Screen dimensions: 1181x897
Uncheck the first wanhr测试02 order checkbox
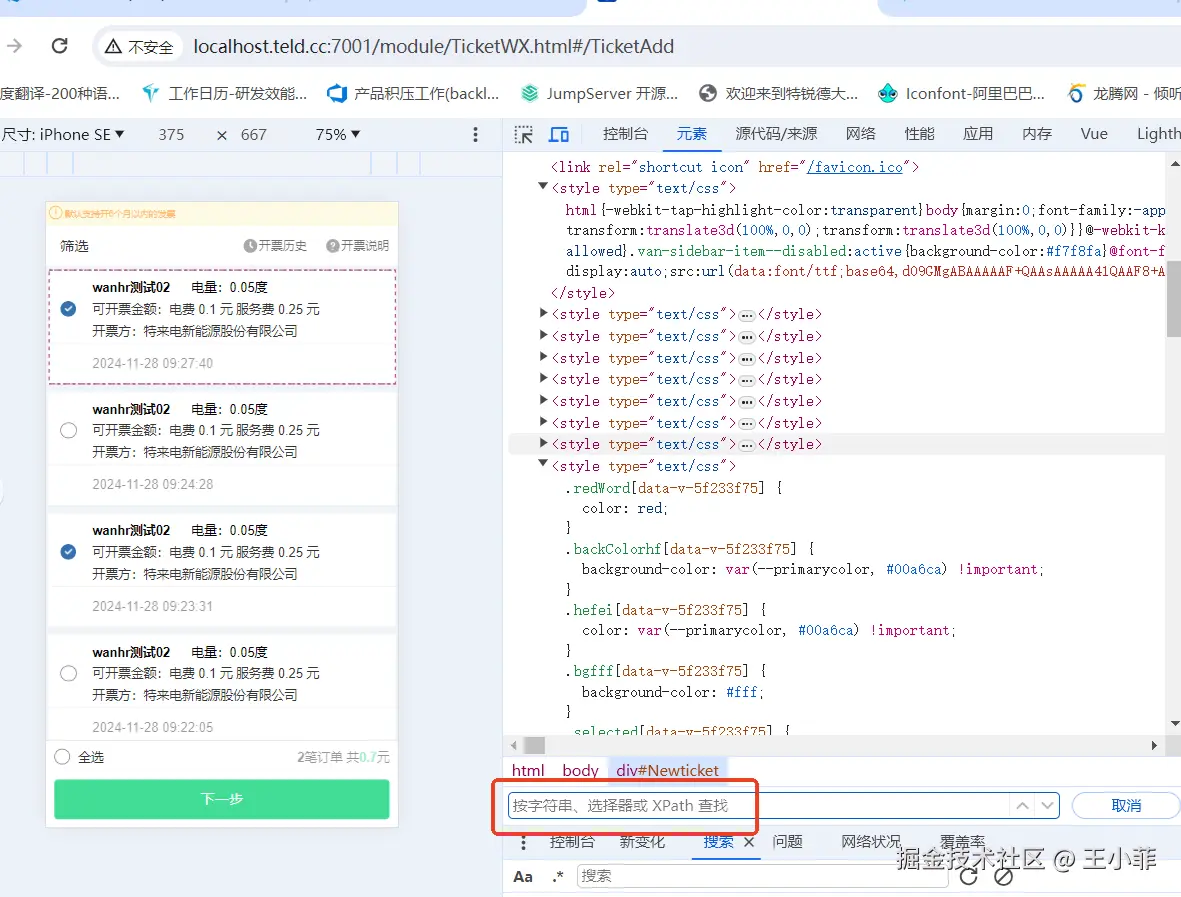tap(68, 309)
